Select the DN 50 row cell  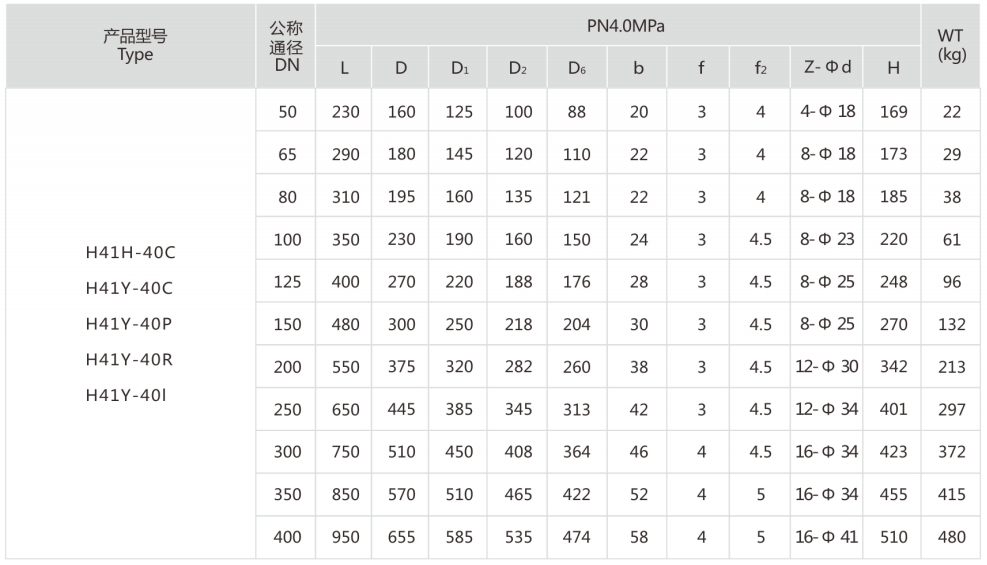(286, 111)
